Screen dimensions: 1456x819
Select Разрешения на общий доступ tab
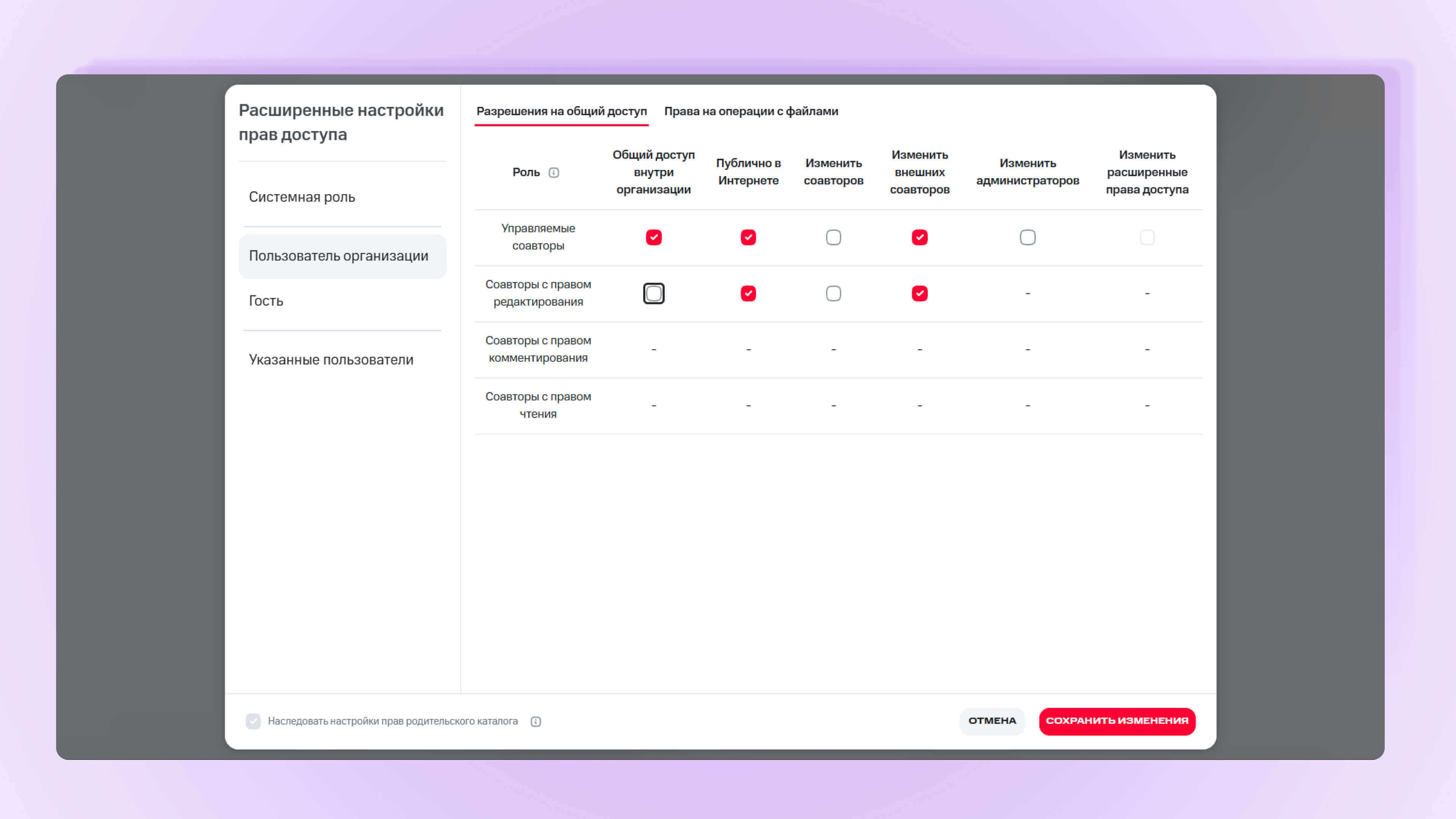pos(561,111)
